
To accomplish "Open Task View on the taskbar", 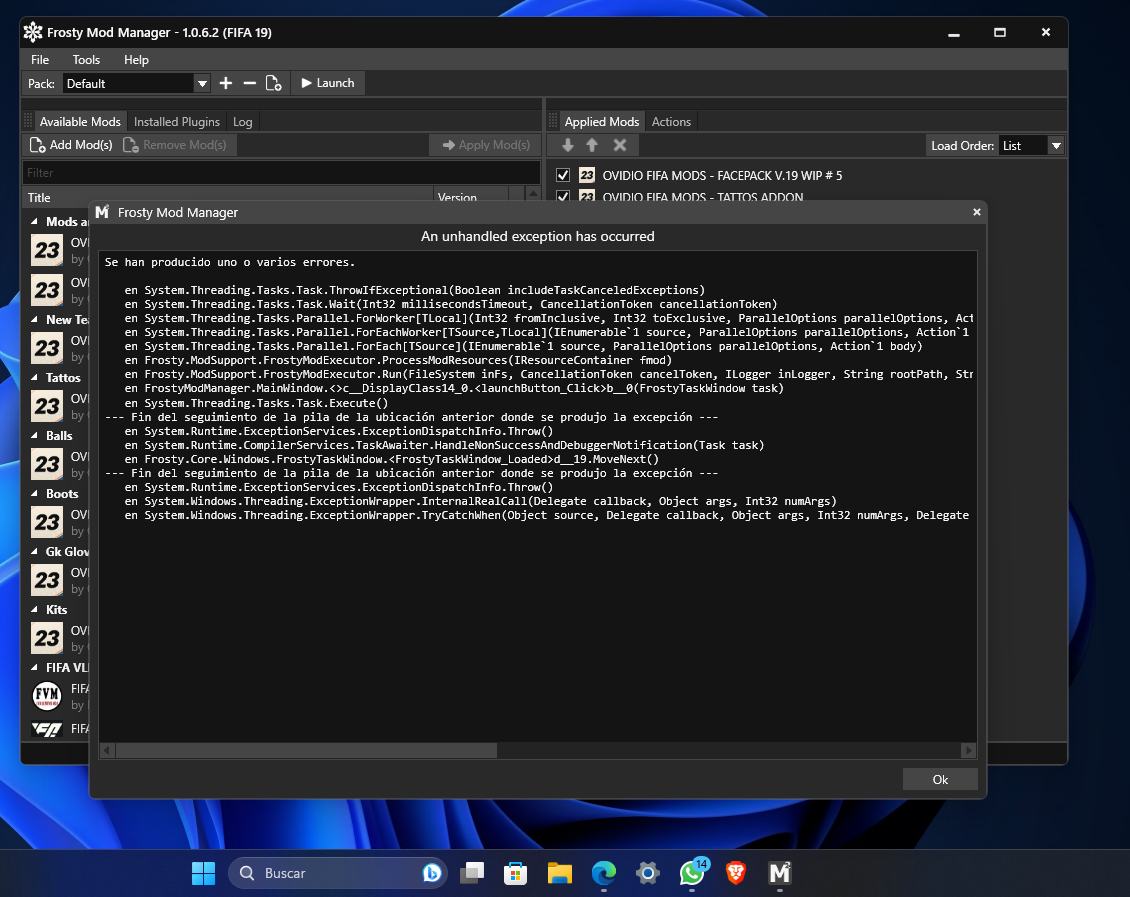I will click(472, 873).
